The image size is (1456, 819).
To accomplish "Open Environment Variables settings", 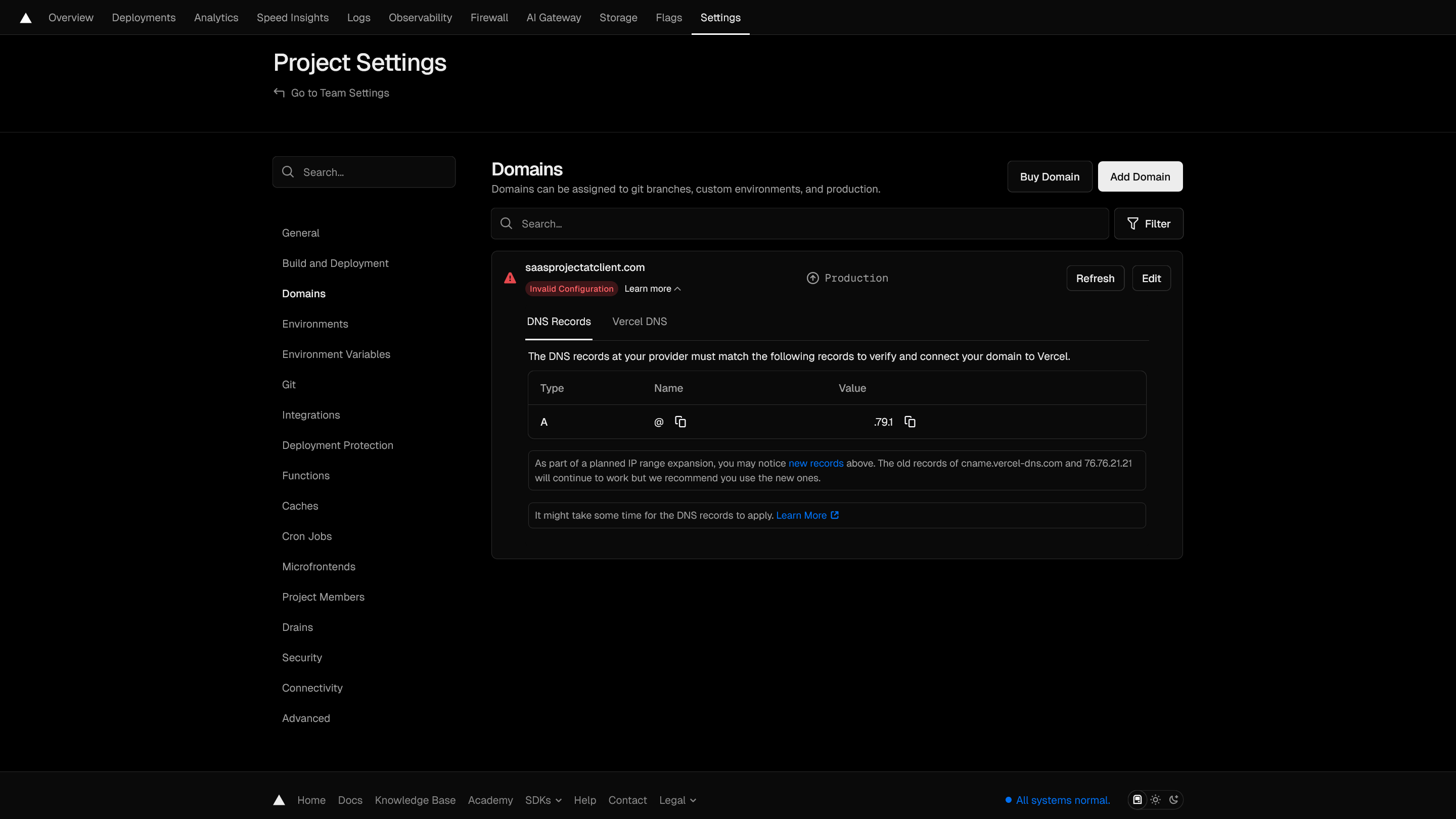I will (x=336, y=354).
